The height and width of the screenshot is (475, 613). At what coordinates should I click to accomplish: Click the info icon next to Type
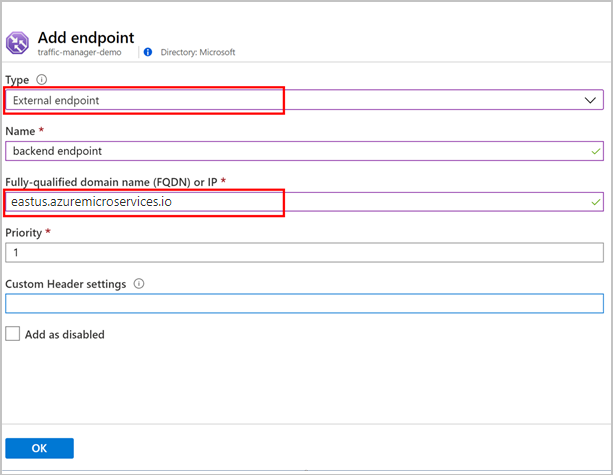[41, 79]
